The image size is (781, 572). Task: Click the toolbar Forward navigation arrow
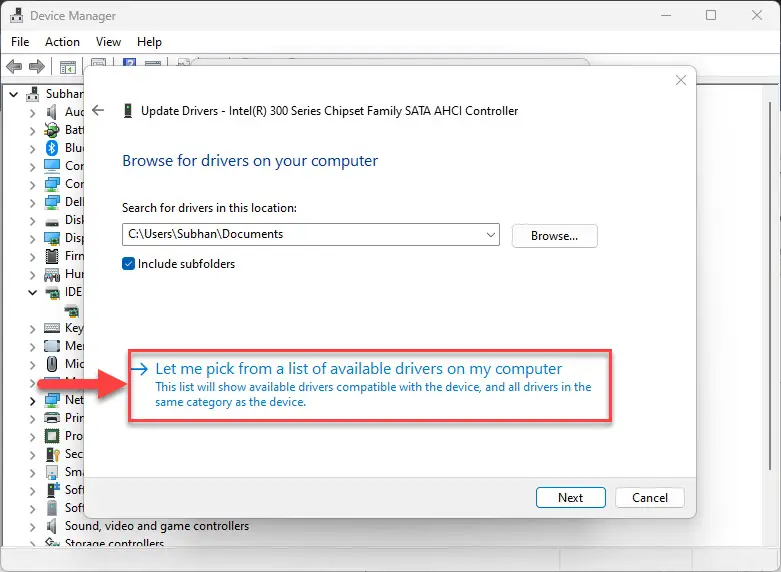[x=37, y=66]
